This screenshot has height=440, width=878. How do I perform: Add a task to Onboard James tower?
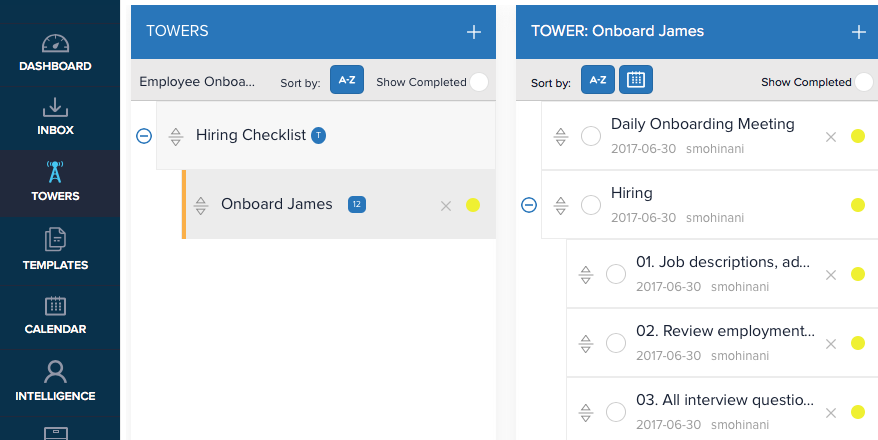[x=858, y=32]
